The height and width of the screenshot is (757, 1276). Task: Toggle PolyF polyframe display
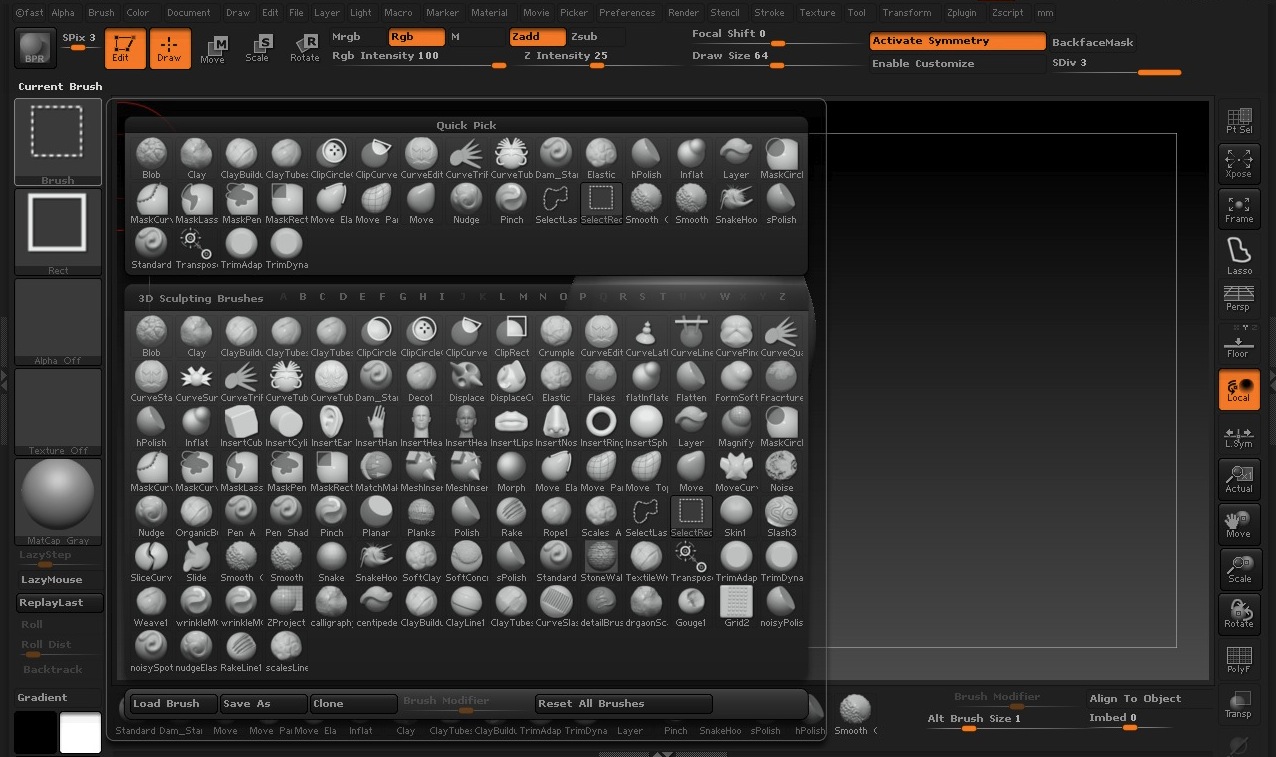tap(1239, 658)
